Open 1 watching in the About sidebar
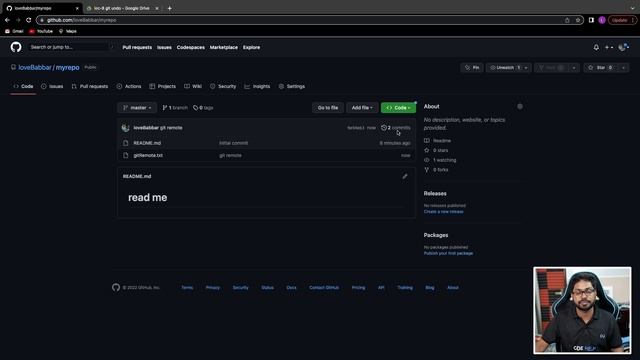The height and width of the screenshot is (360, 640). coord(440,160)
